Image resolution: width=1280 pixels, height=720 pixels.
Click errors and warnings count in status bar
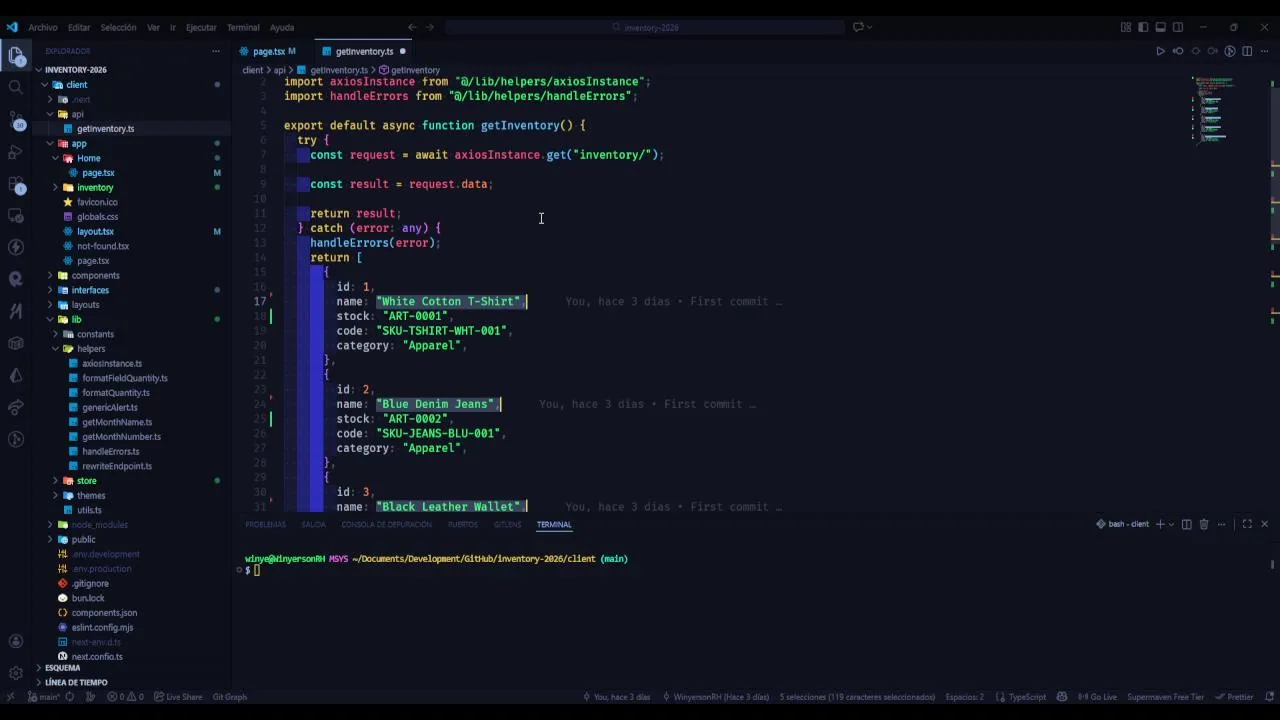point(125,697)
